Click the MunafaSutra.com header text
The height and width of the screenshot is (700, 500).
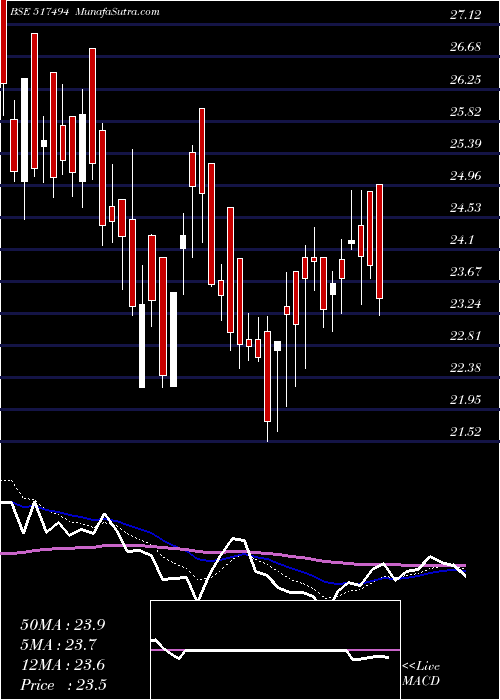[118, 12]
